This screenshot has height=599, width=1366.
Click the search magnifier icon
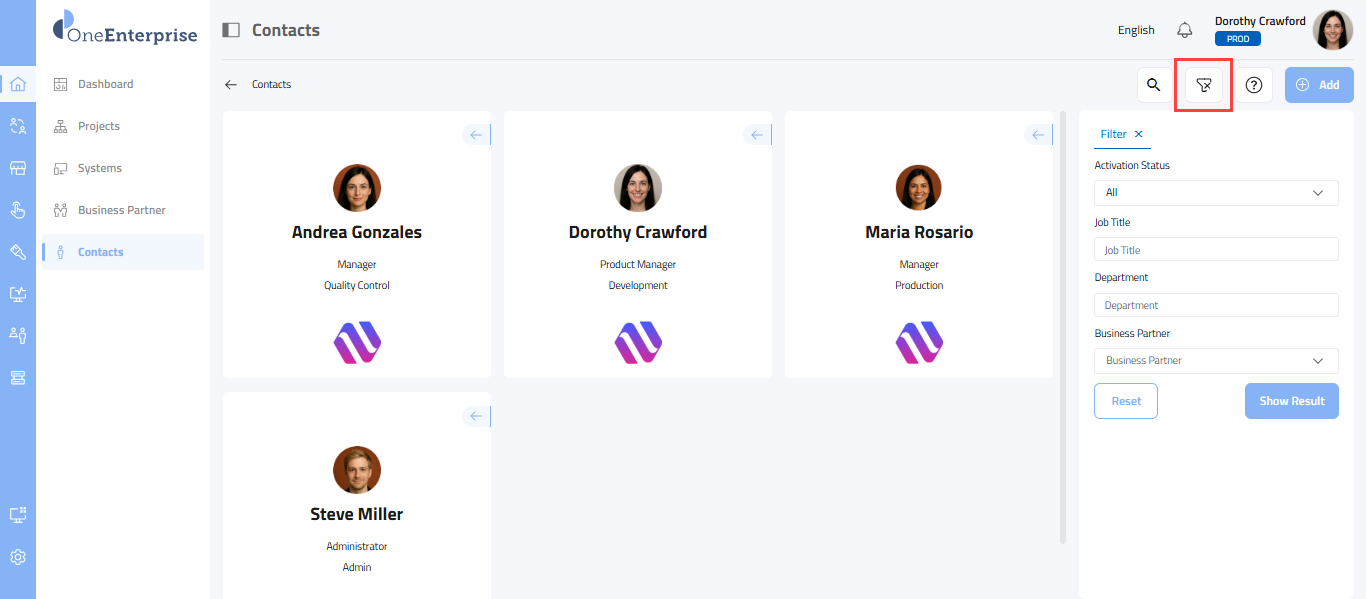[x=1153, y=85]
